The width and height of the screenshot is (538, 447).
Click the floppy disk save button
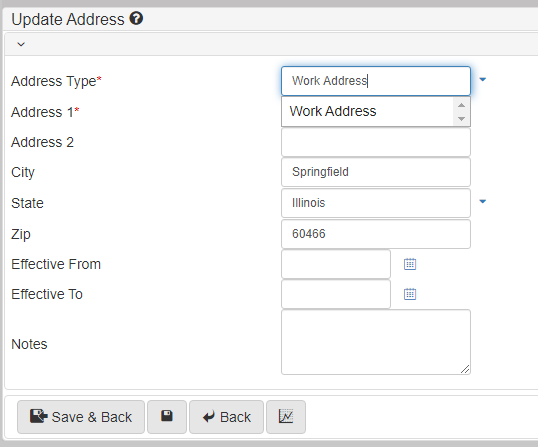tap(167, 417)
